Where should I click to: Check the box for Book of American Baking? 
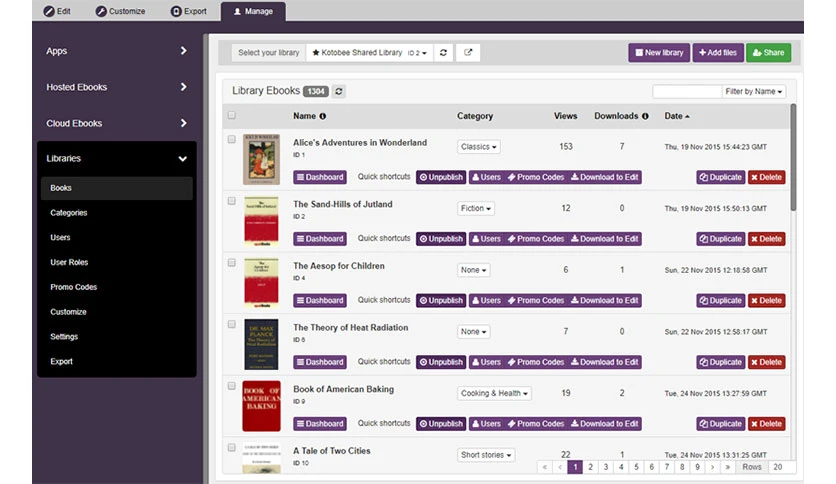click(231, 386)
